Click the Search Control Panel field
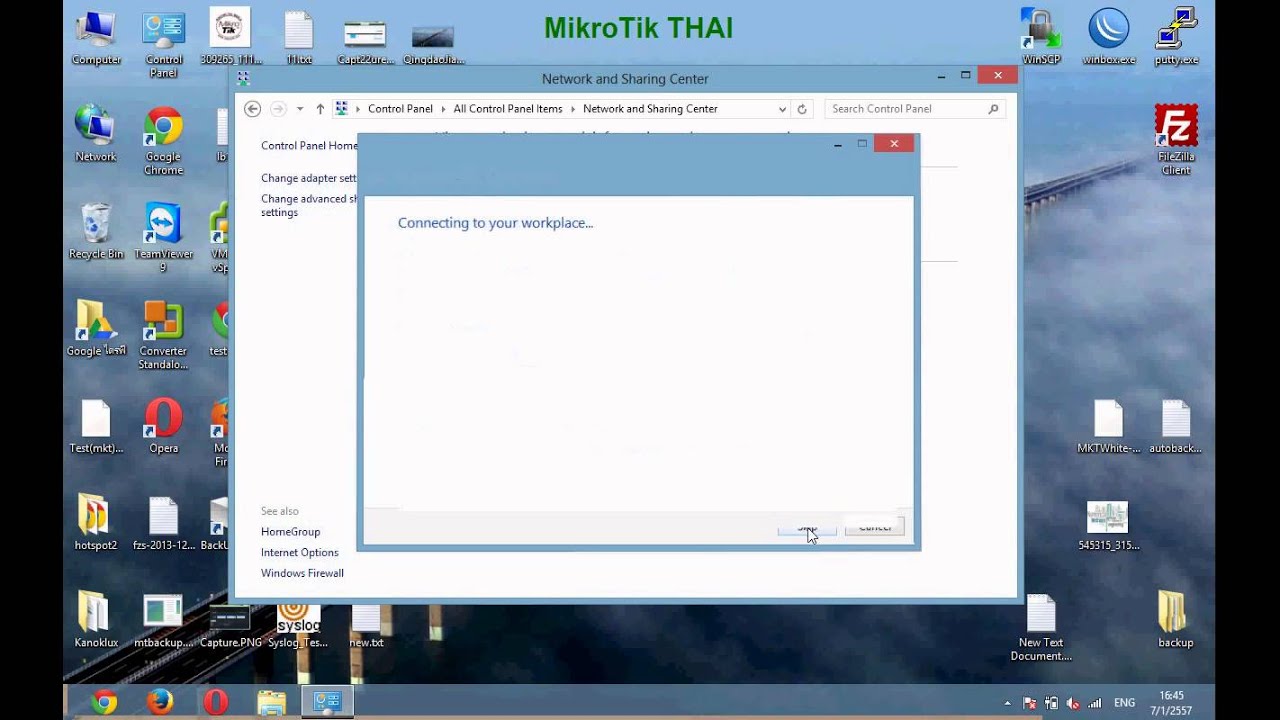Image resolution: width=1280 pixels, height=720 pixels. (914, 109)
